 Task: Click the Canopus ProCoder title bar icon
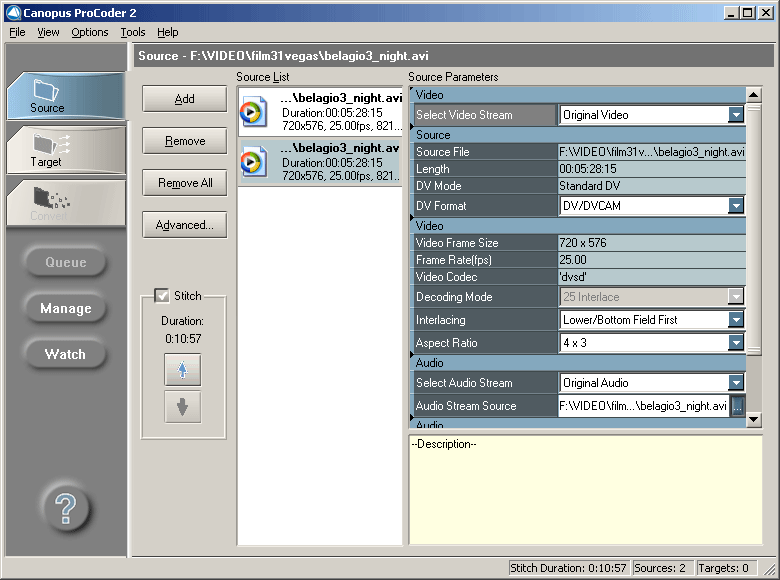(x=13, y=13)
